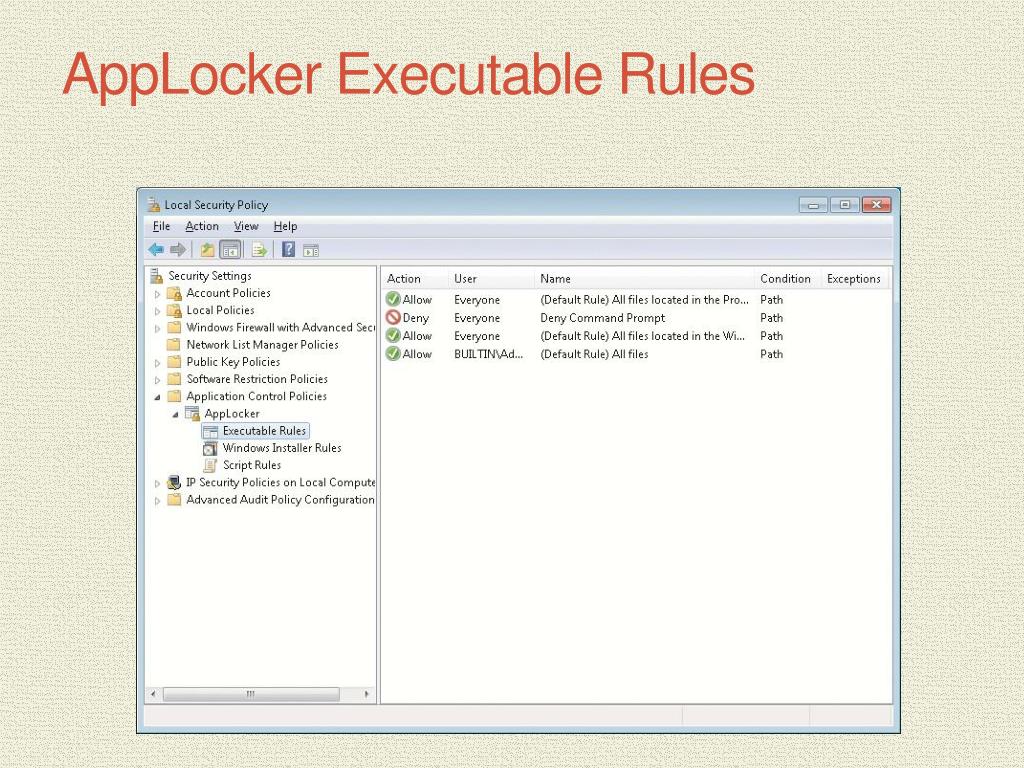Select the Security Settings root label
1024x768 pixels.
pyautogui.click(x=210, y=276)
